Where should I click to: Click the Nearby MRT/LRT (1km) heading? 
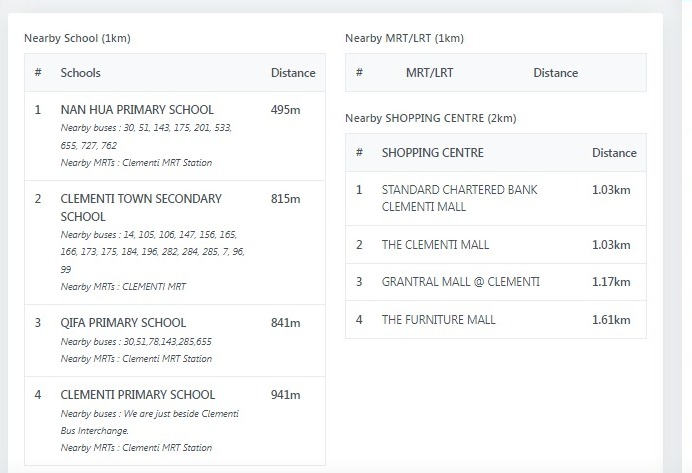[404, 39]
